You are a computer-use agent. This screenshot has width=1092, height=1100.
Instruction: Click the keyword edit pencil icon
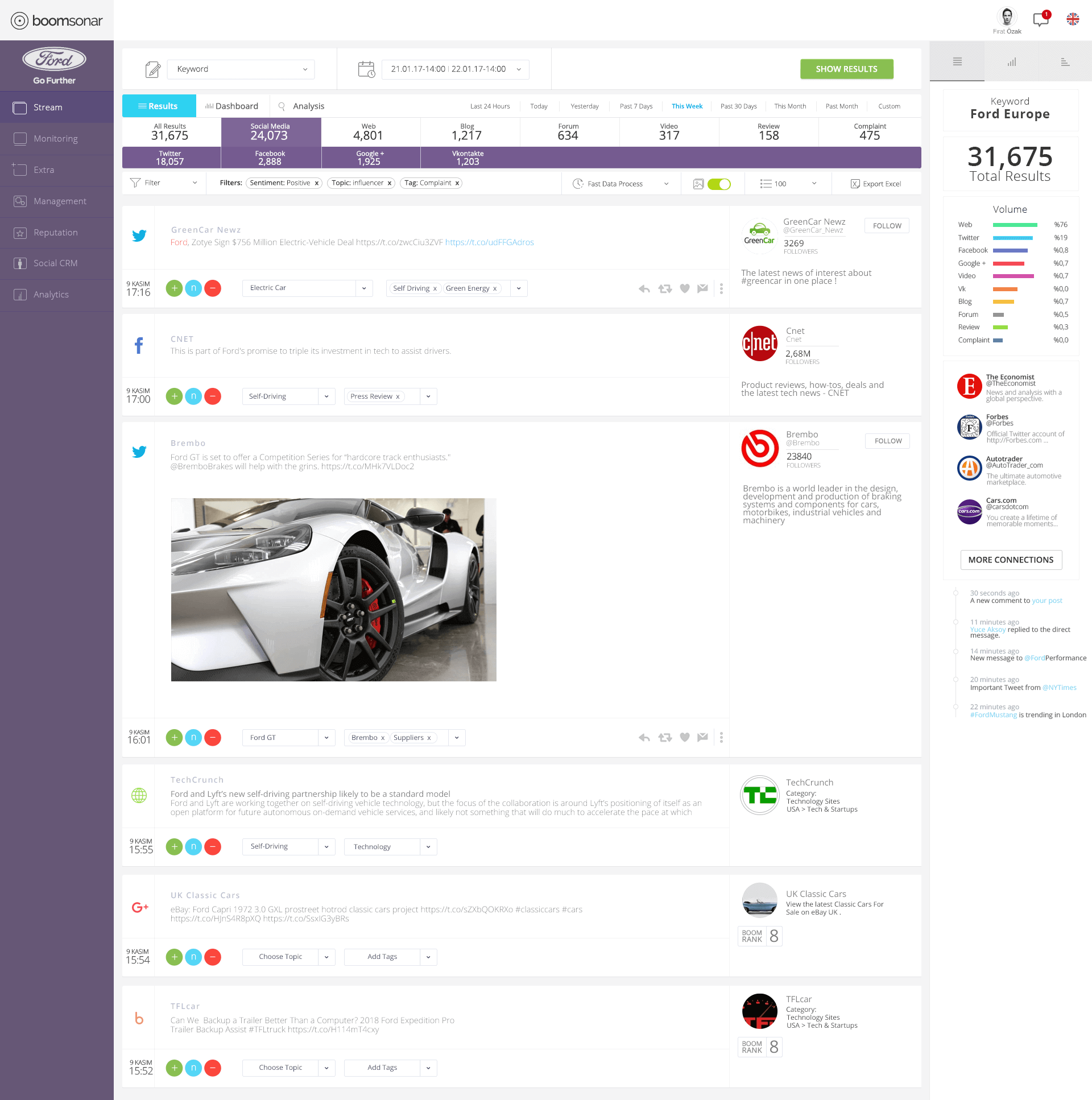click(x=152, y=69)
